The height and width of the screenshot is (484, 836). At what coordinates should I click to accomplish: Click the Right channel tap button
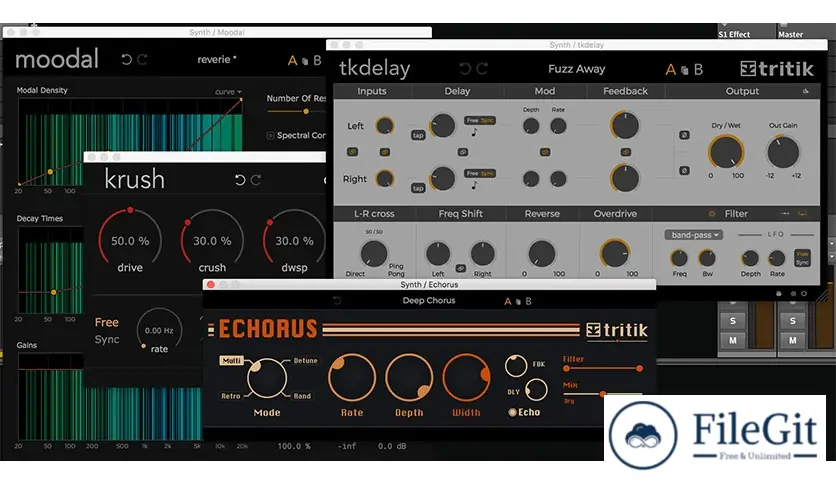tap(417, 188)
